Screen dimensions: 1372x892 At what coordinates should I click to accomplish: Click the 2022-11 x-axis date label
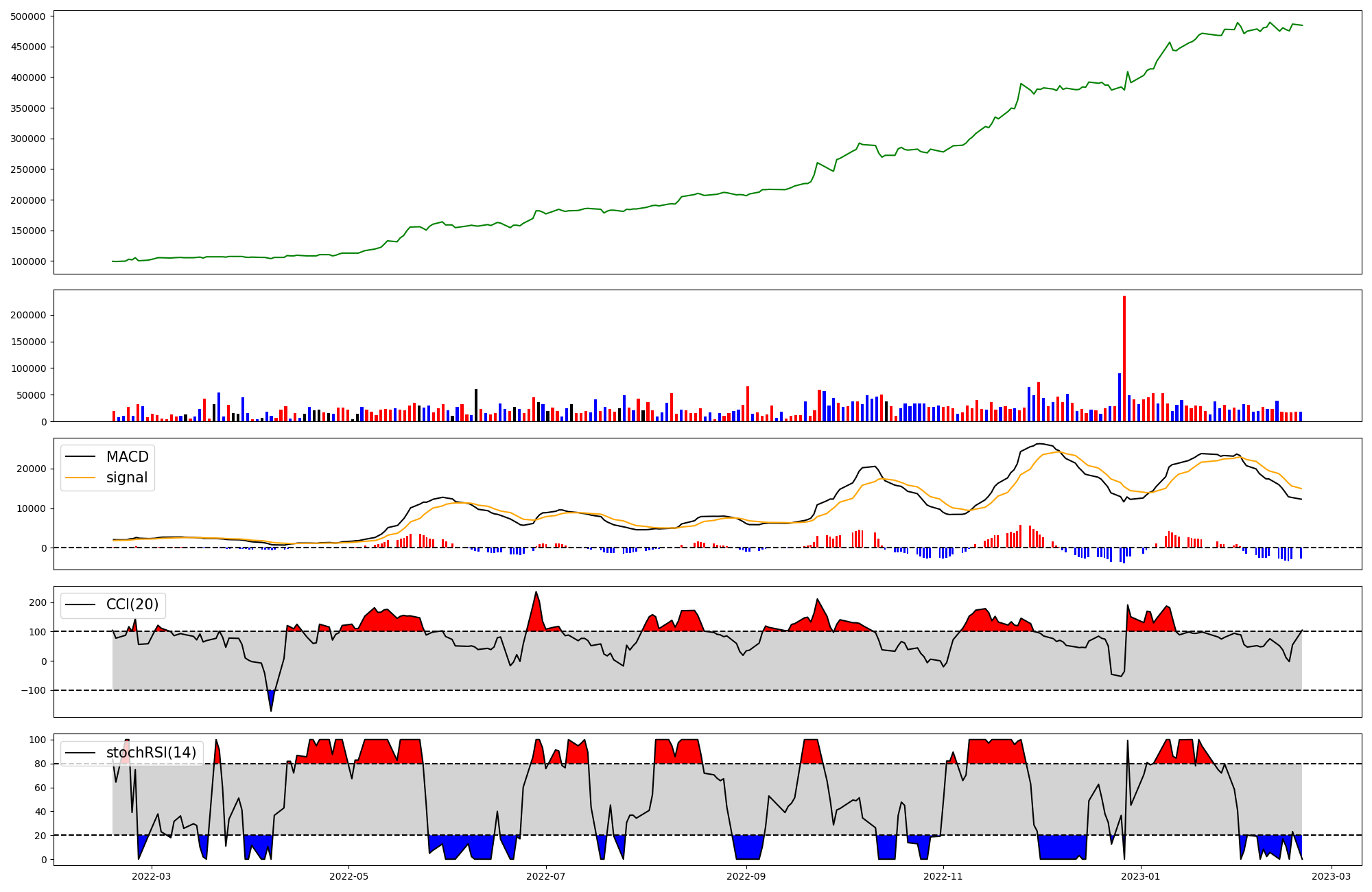943,876
